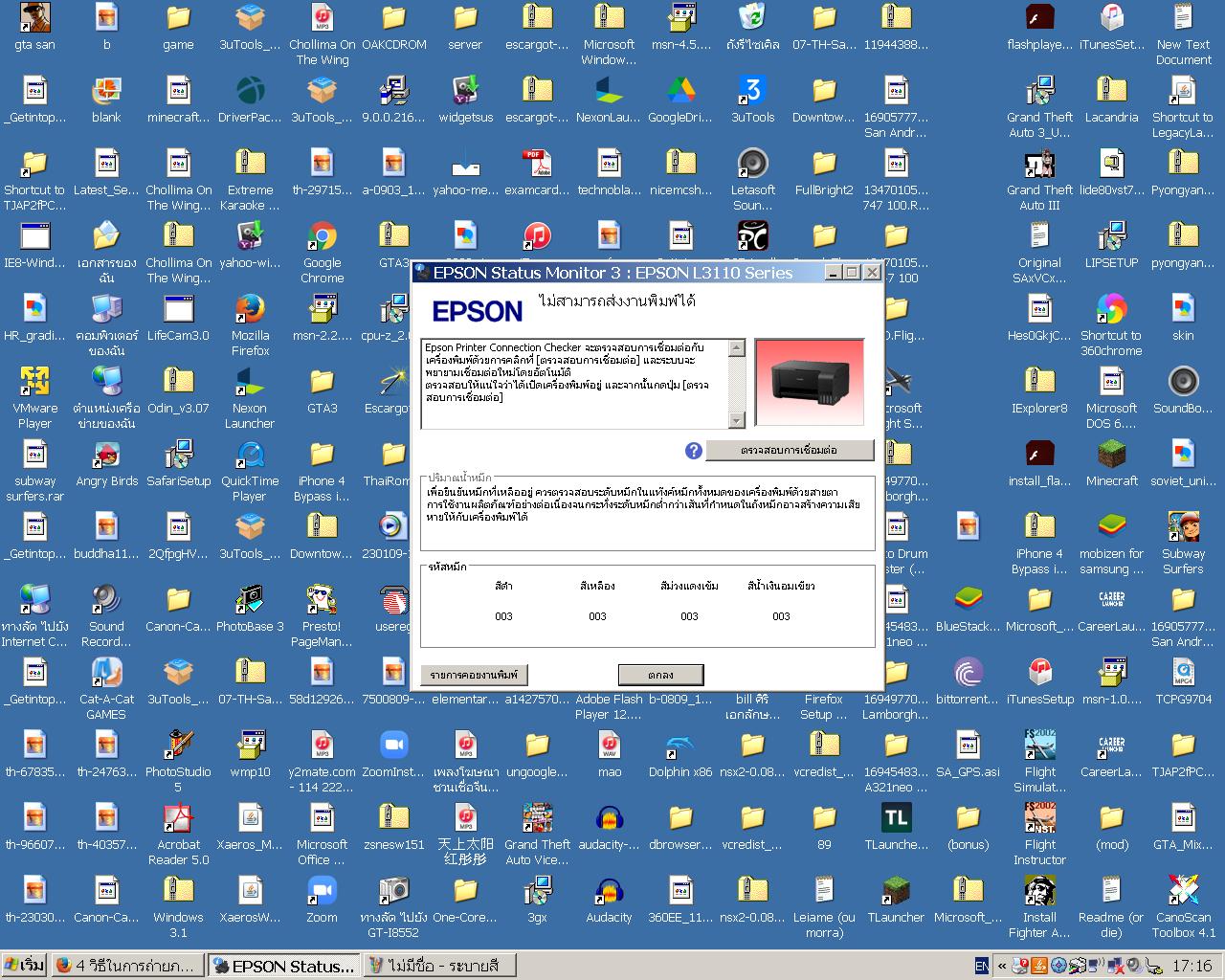Open the SafariSetup desktop icon

(178, 463)
